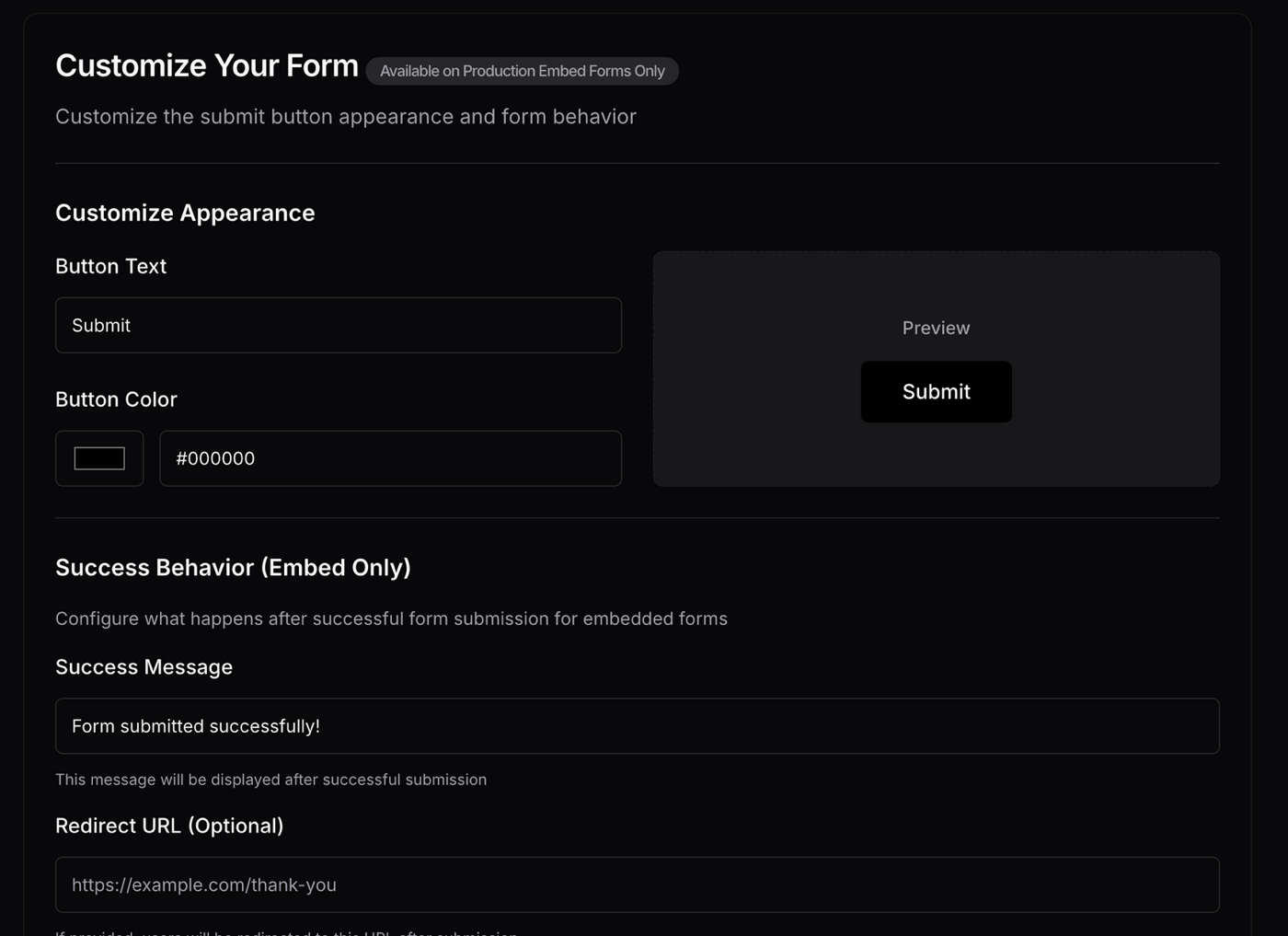Click the Success Message input field
Image resolution: width=1288 pixels, height=936 pixels.
[x=638, y=725]
